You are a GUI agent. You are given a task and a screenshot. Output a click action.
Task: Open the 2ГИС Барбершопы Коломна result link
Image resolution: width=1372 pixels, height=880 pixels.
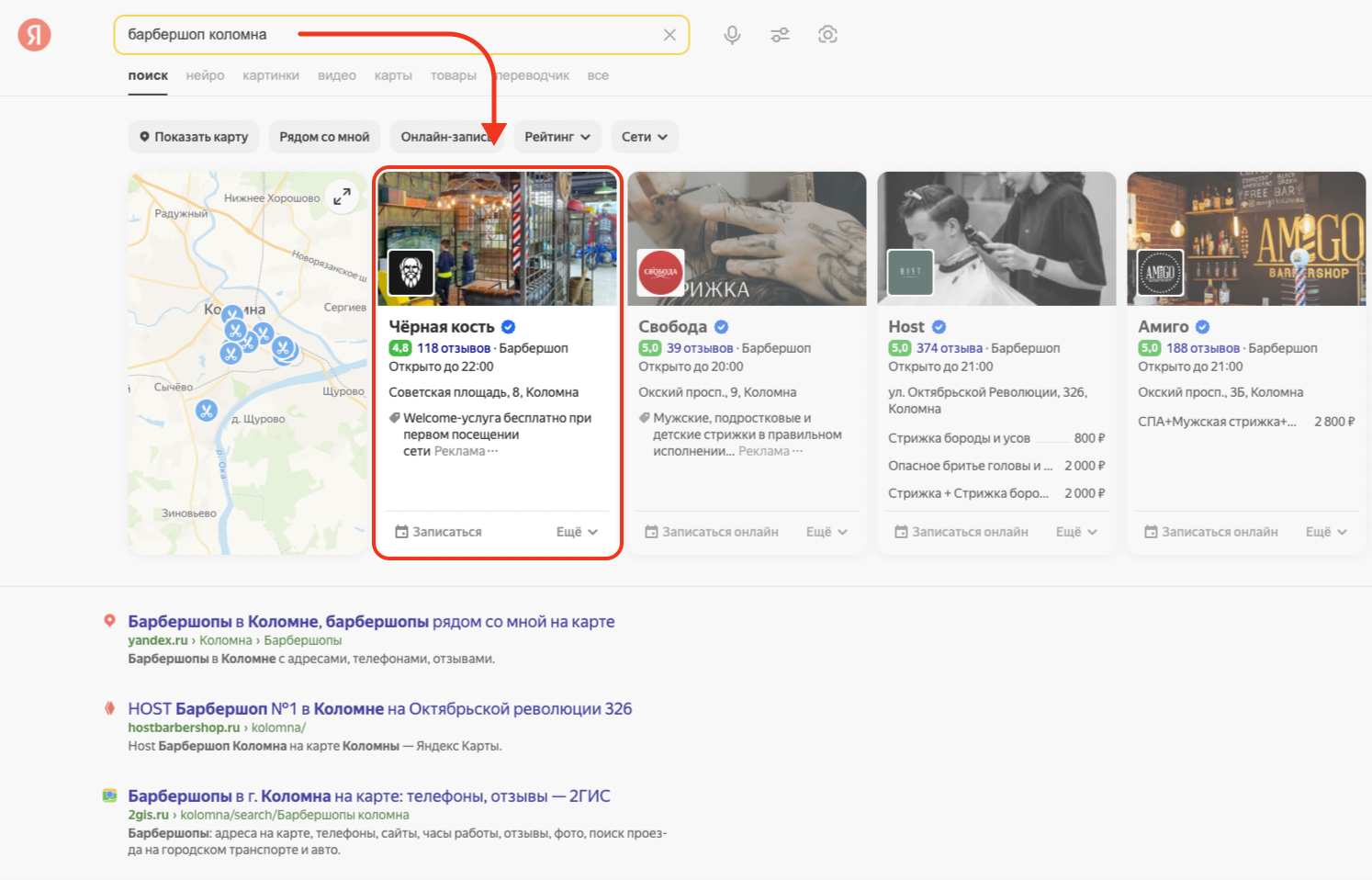tap(368, 796)
